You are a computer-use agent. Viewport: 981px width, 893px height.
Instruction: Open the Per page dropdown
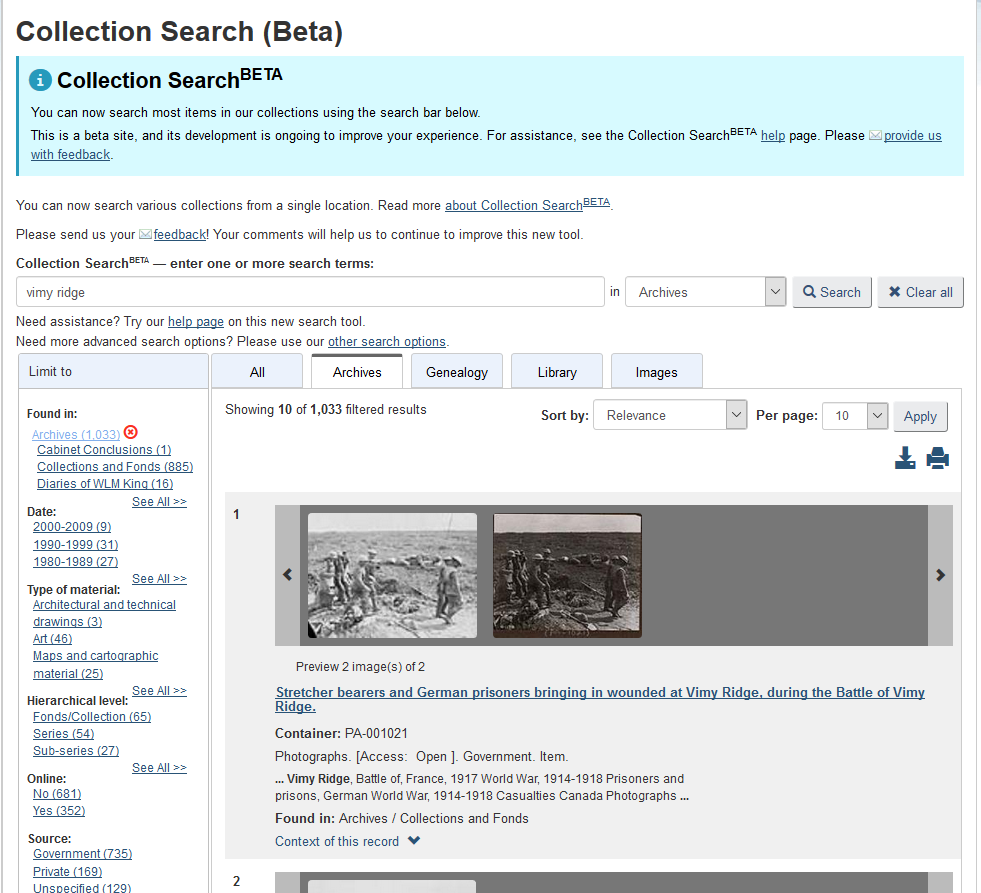point(854,415)
